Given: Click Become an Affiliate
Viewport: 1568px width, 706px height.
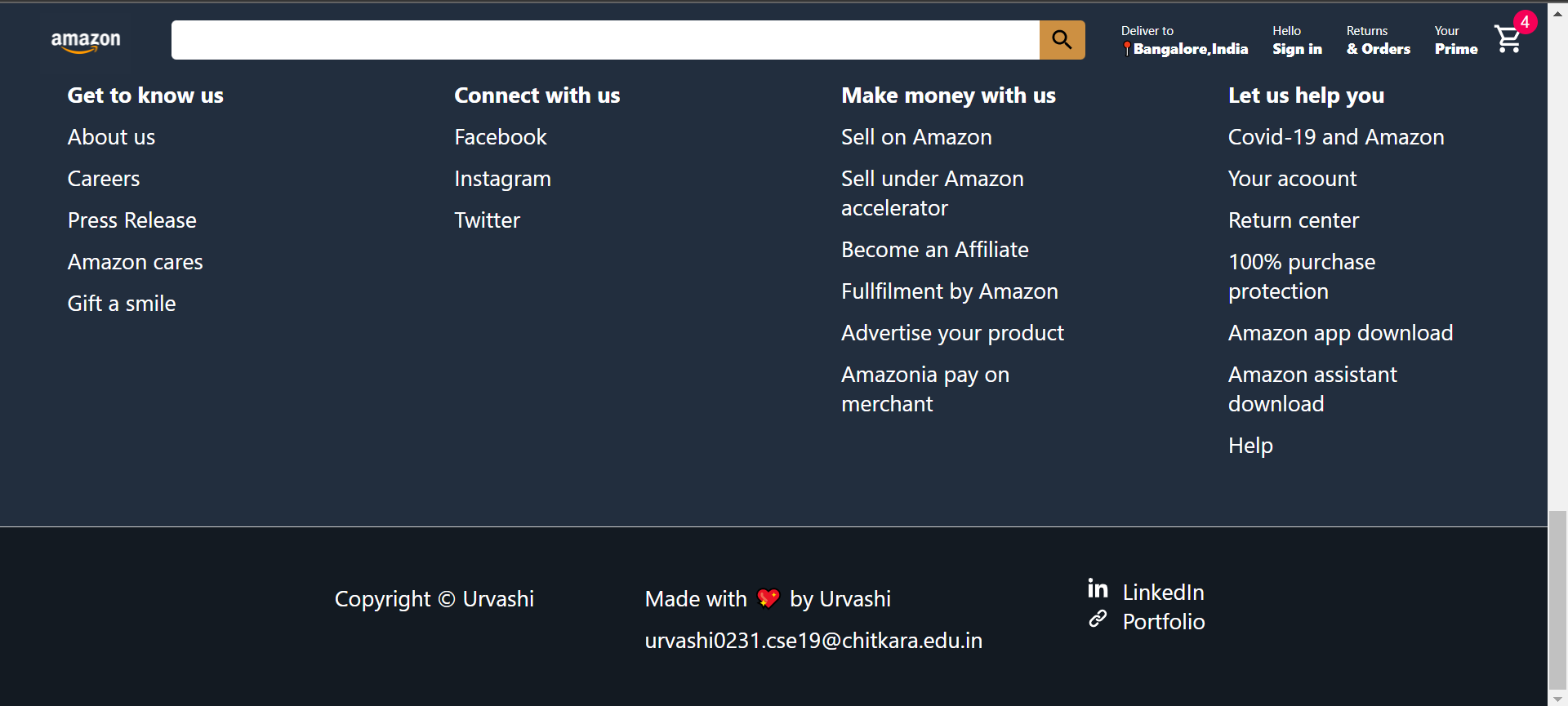Looking at the screenshot, I should 935,249.
